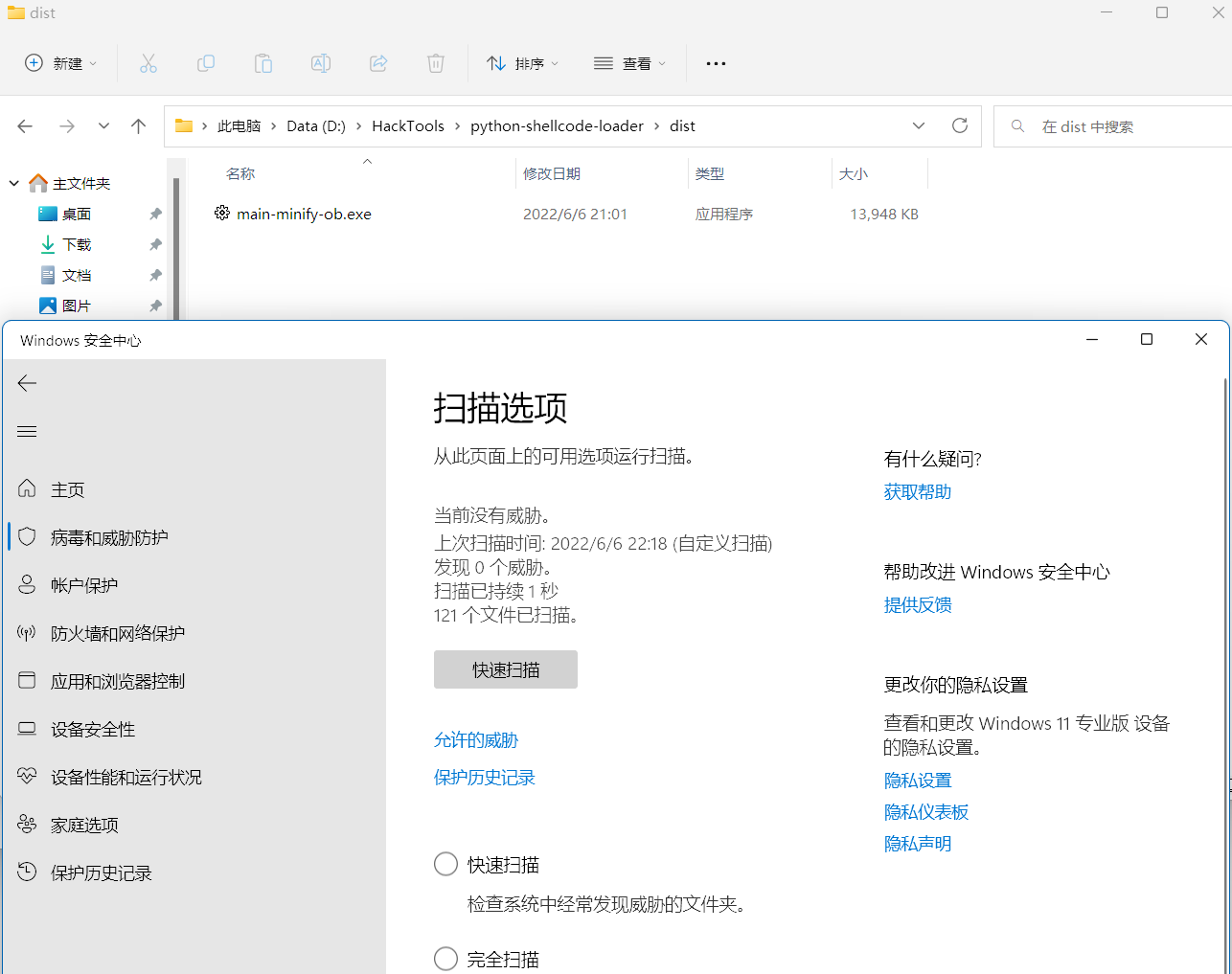Open the 保护历史记录 link under scan button
This screenshot has width=1232, height=974.
pos(485,778)
